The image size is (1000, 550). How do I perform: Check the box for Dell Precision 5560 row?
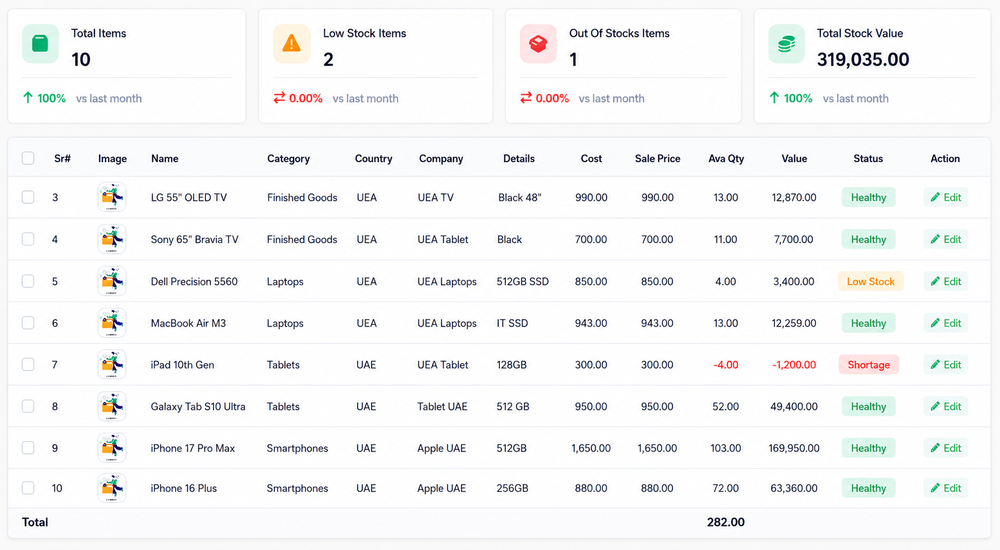[28, 281]
